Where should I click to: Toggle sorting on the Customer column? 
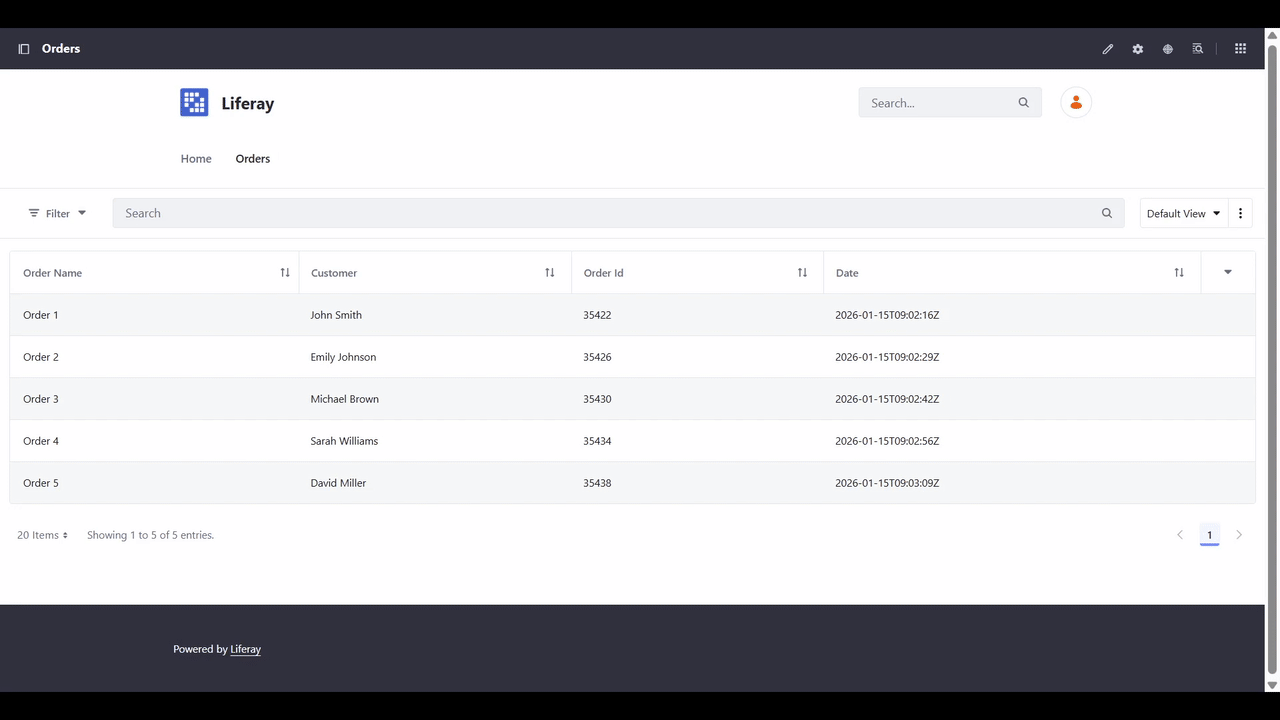550,273
